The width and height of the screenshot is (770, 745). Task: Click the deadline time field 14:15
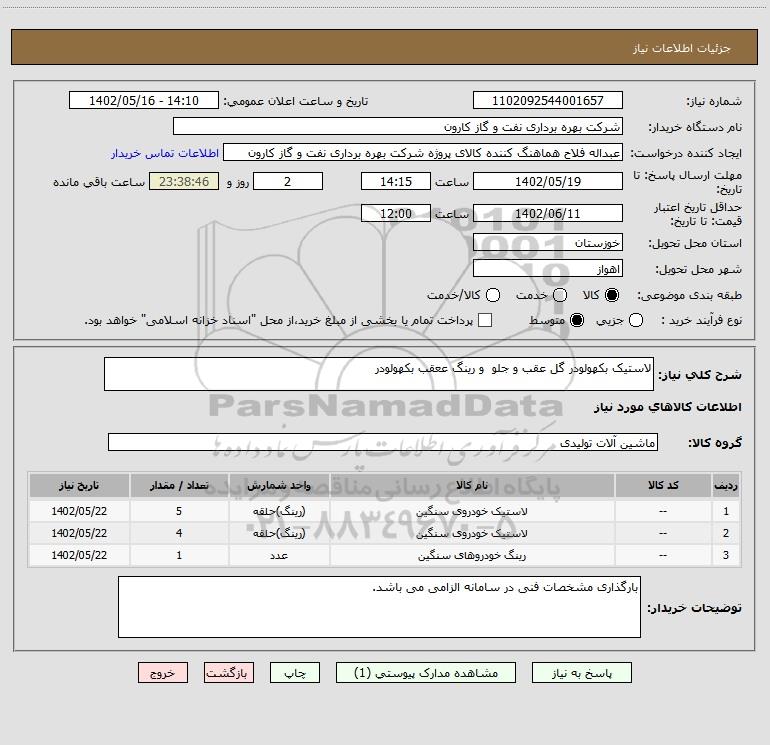point(396,181)
